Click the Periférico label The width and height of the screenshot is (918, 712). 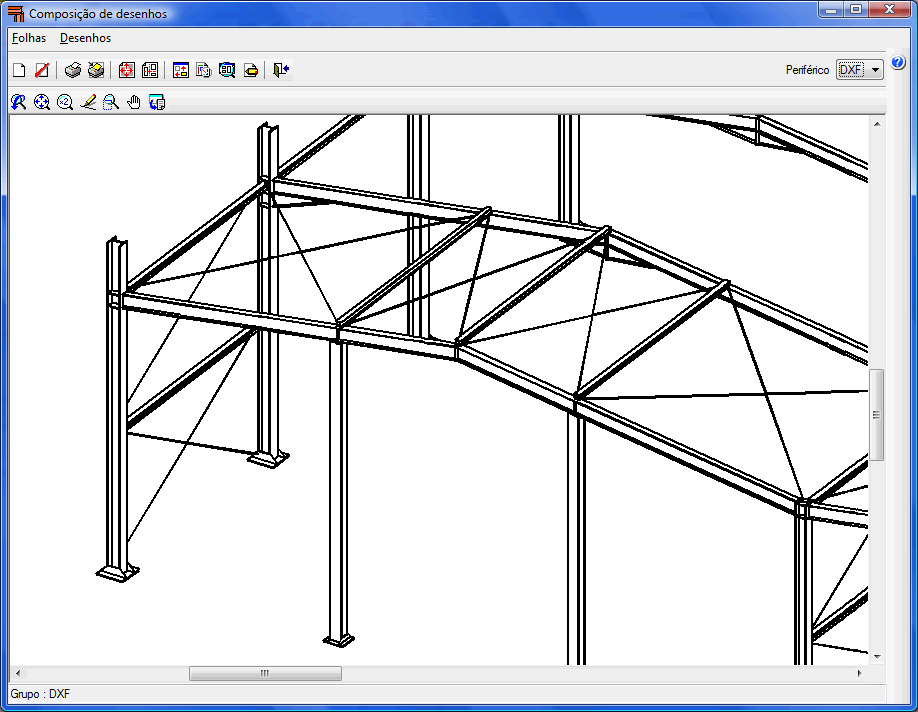click(x=807, y=70)
